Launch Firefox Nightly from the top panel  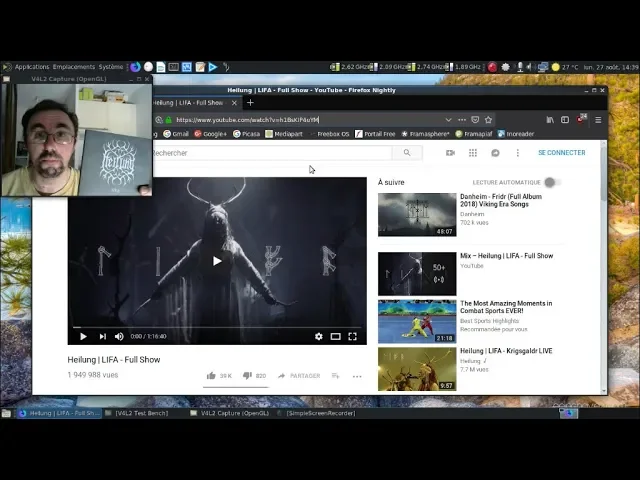point(135,67)
